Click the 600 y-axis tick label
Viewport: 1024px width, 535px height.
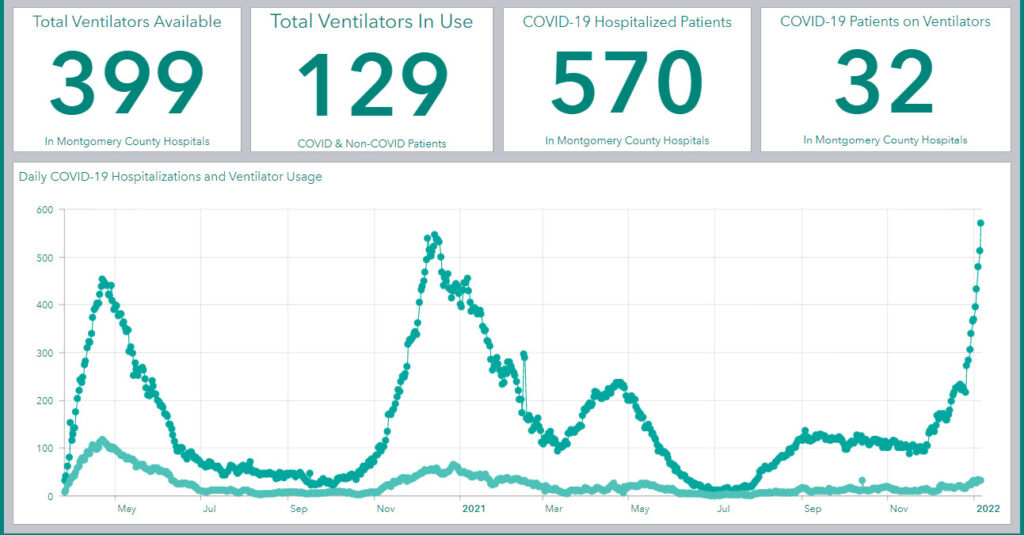click(45, 210)
